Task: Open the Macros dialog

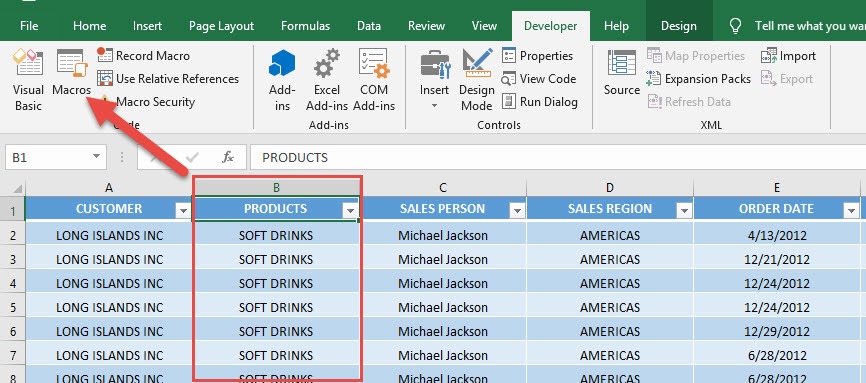Action: click(x=72, y=73)
